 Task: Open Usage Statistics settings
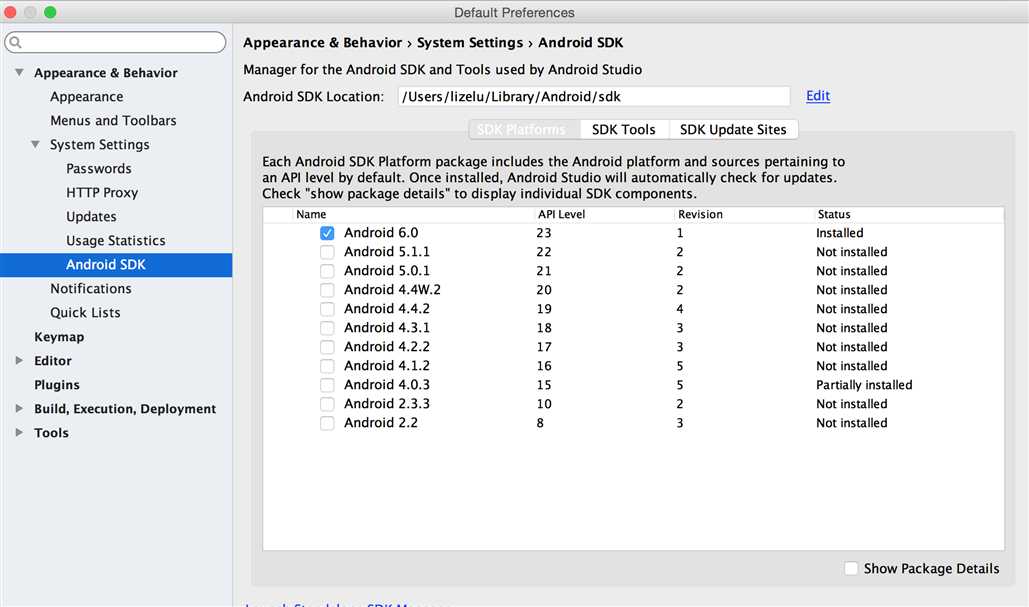coord(116,241)
